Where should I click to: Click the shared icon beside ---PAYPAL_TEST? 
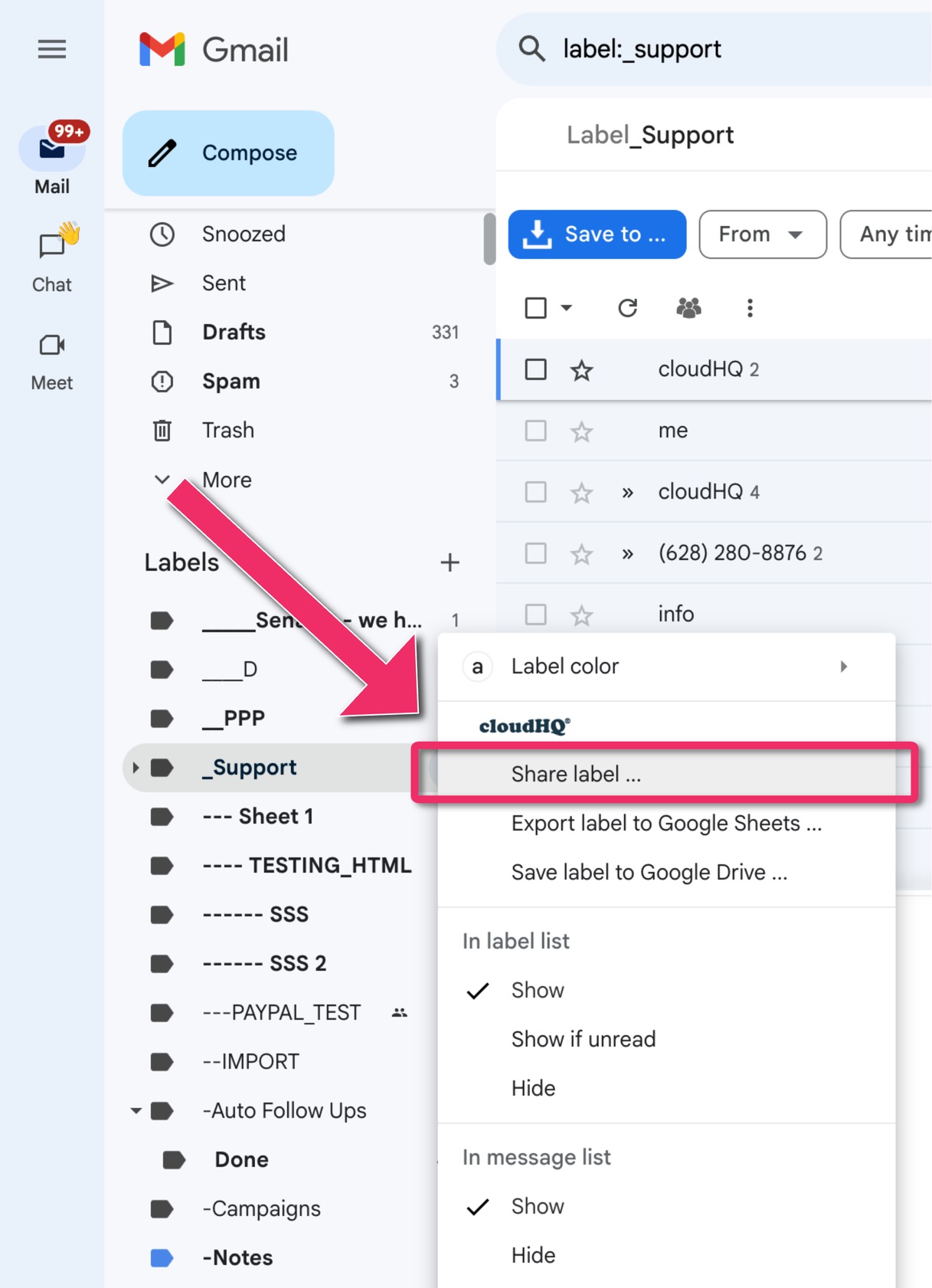400,1013
